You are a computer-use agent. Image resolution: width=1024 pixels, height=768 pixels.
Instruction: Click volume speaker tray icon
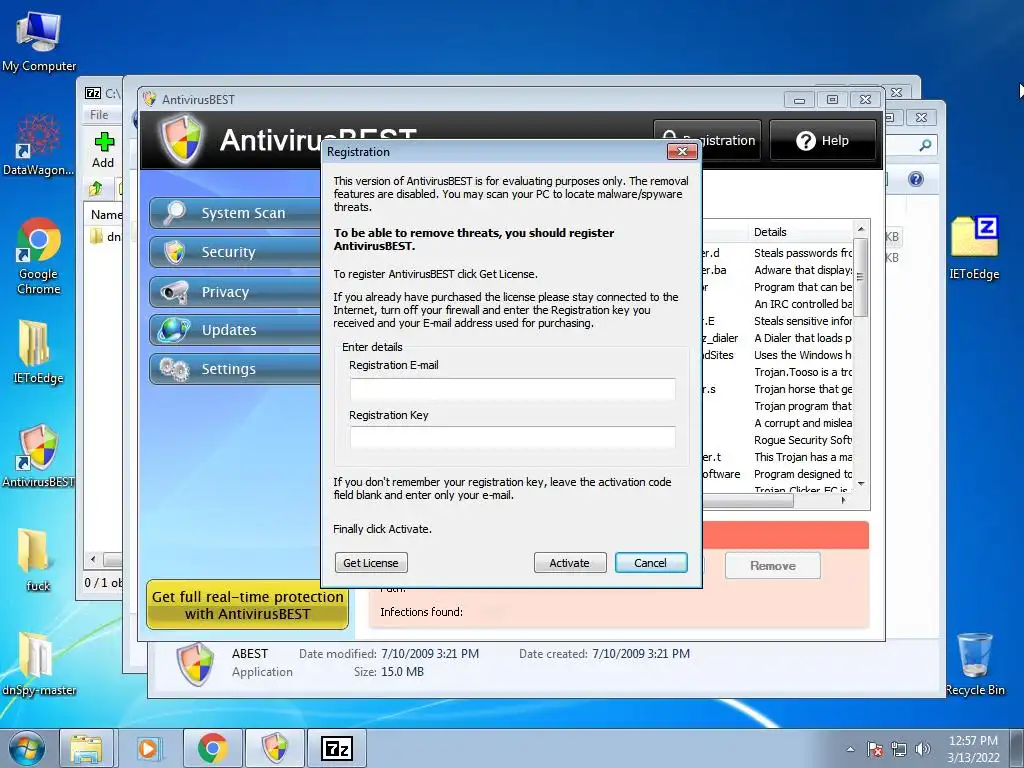coord(922,749)
